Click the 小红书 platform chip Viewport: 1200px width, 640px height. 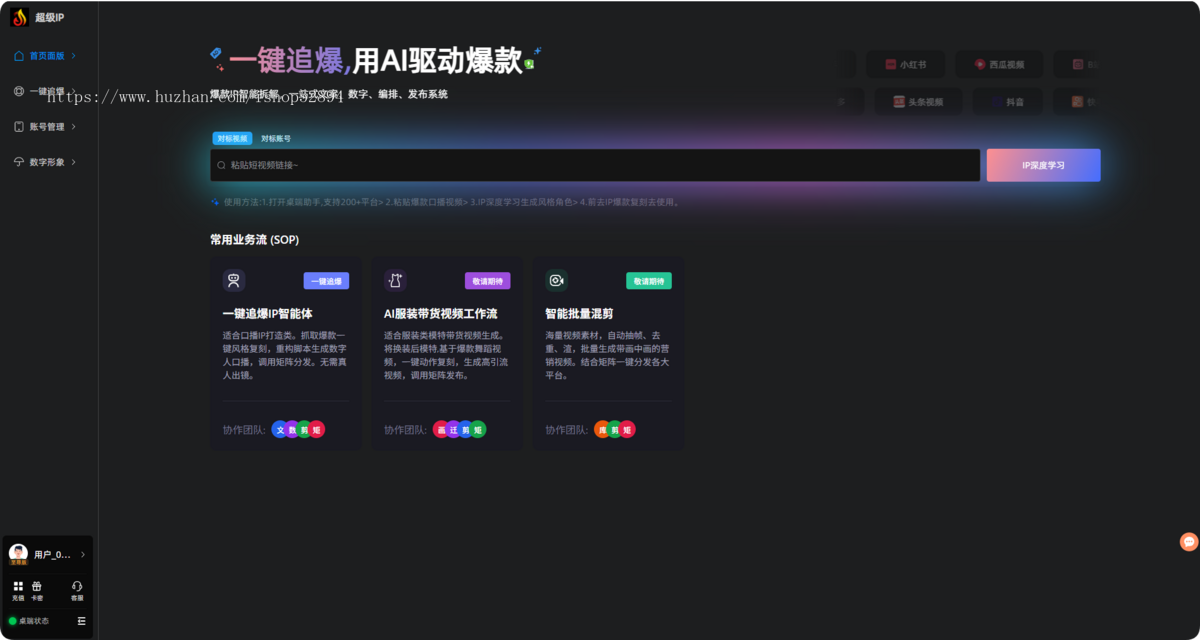[x=905, y=64]
